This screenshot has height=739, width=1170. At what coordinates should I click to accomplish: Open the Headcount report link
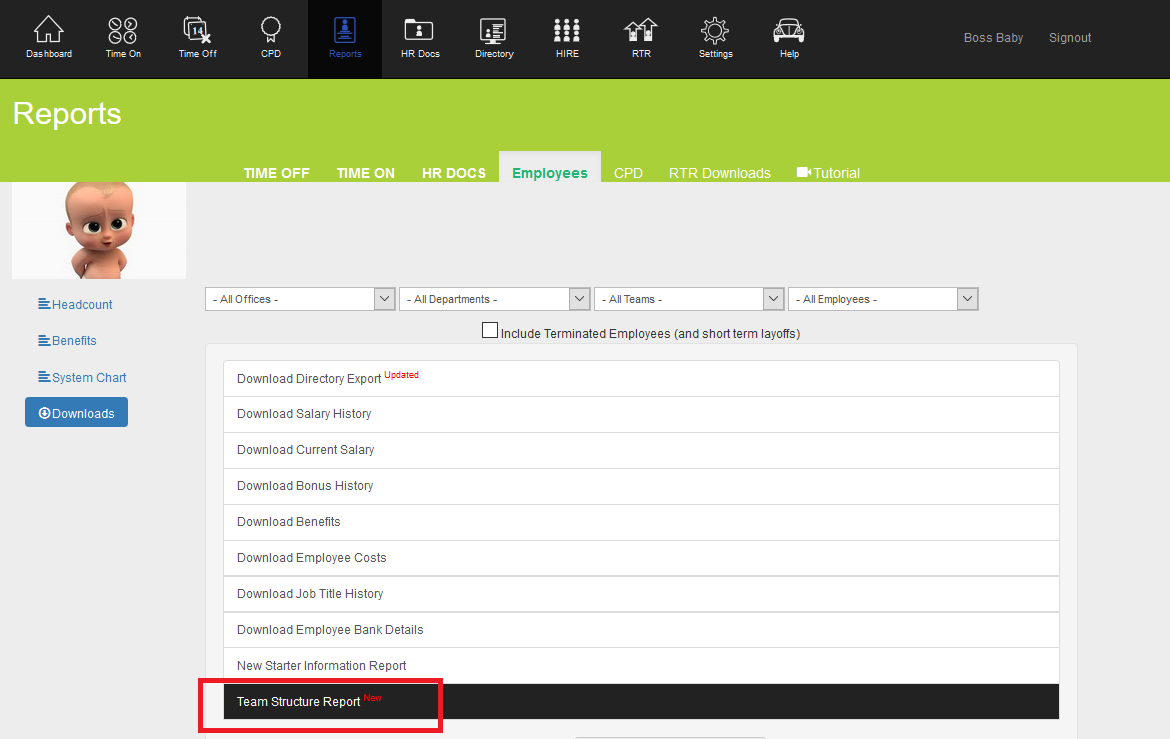[82, 305]
